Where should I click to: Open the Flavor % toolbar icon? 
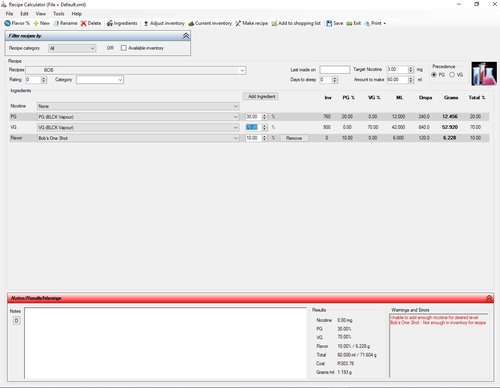pyautogui.click(x=17, y=23)
